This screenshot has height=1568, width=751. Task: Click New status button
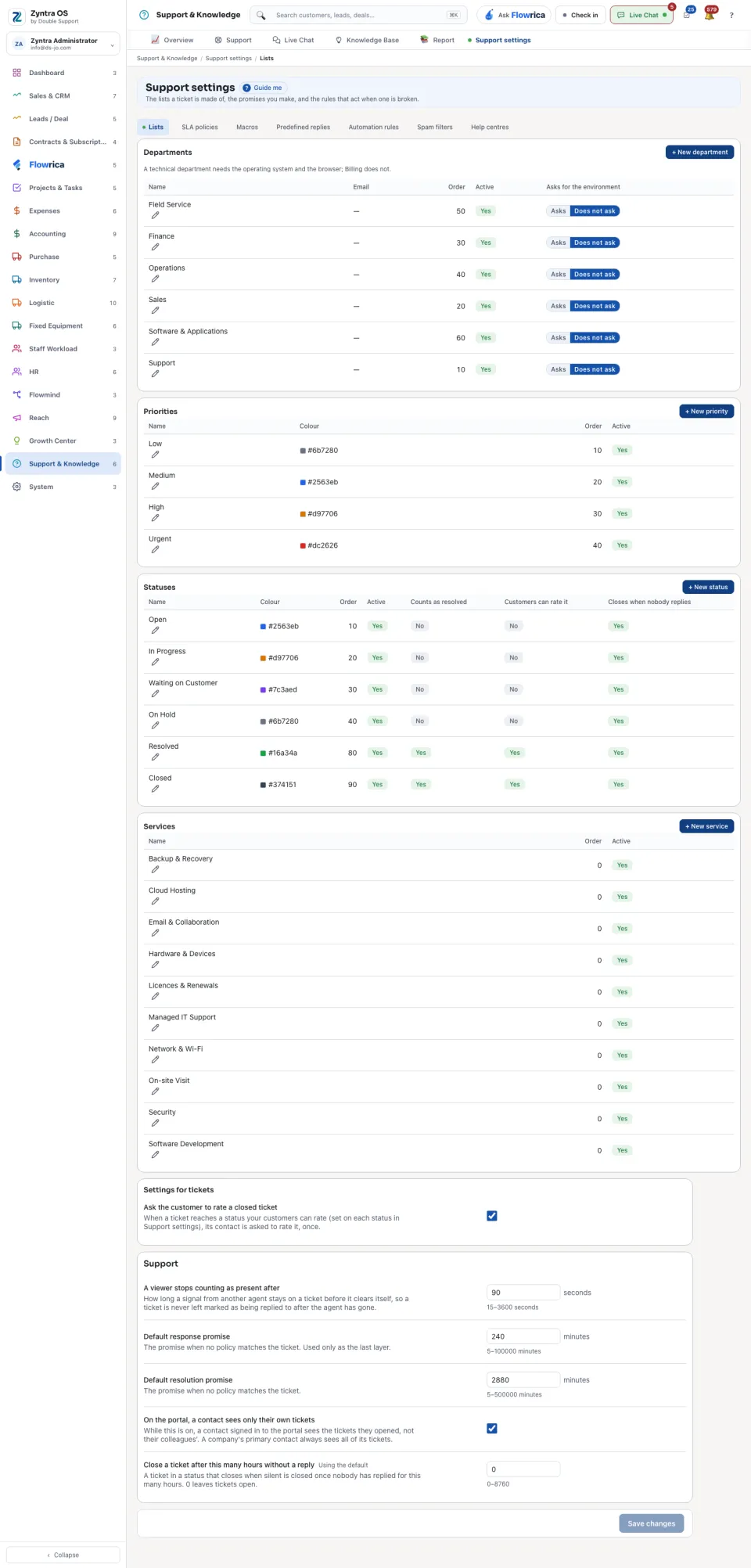708,587
